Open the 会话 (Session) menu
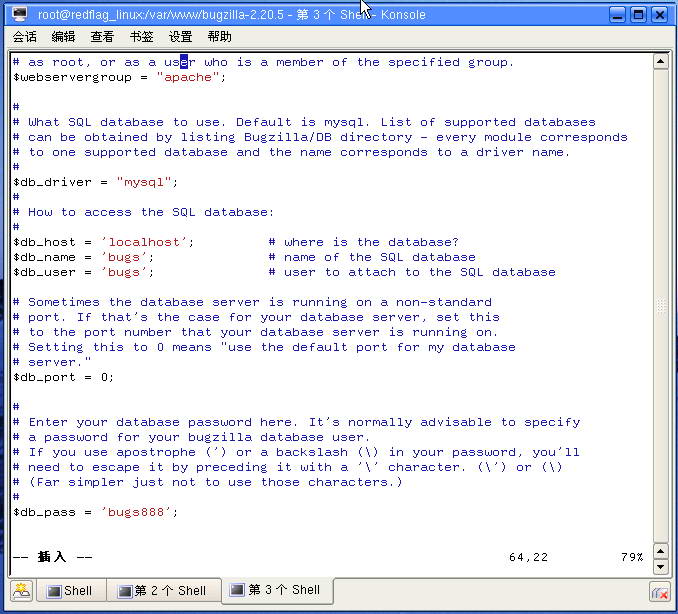 tap(25, 37)
